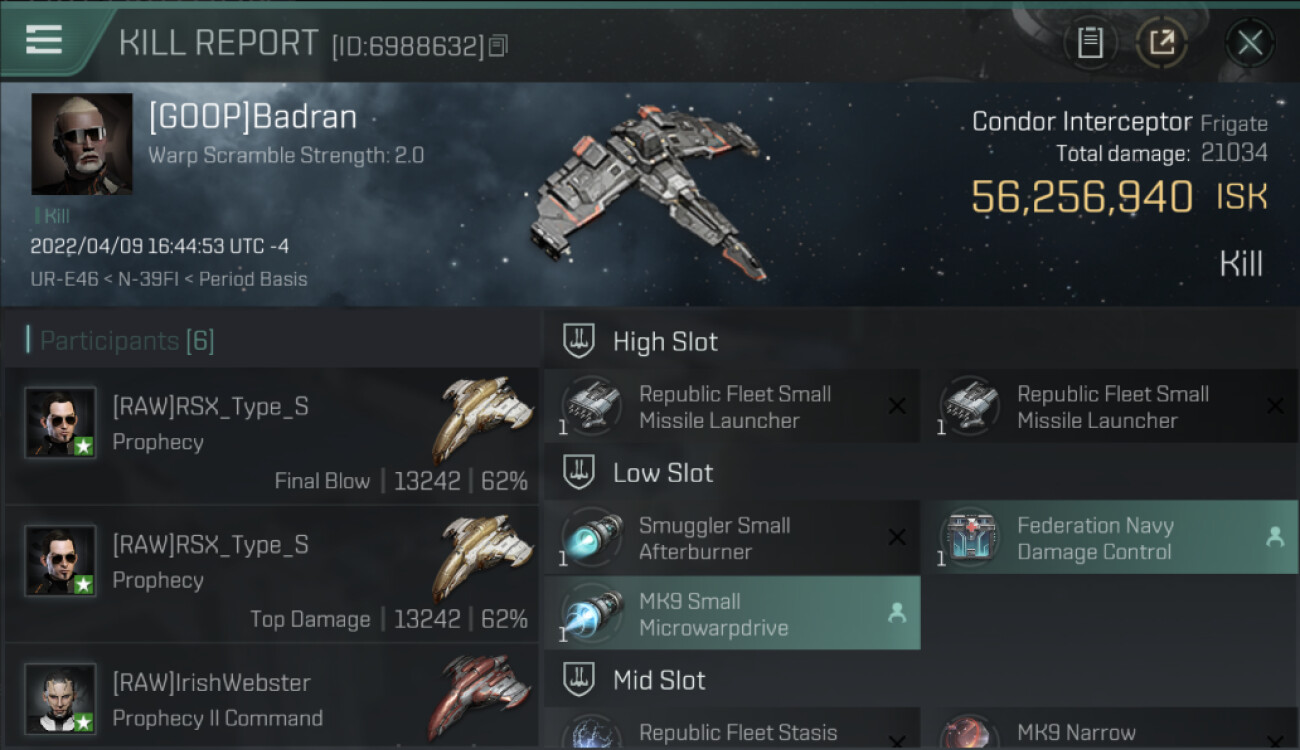Open the hamburger menu button
Screen dimensions: 1300x750
click(x=44, y=40)
